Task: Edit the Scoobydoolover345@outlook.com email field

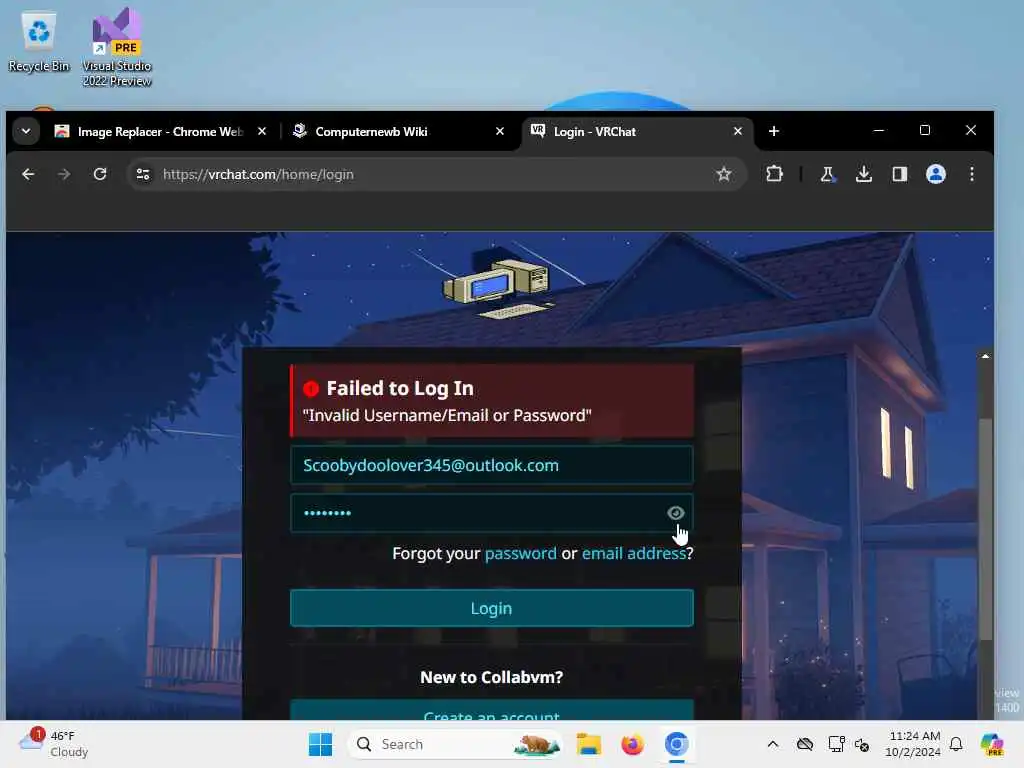Action: tap(492, 465)
